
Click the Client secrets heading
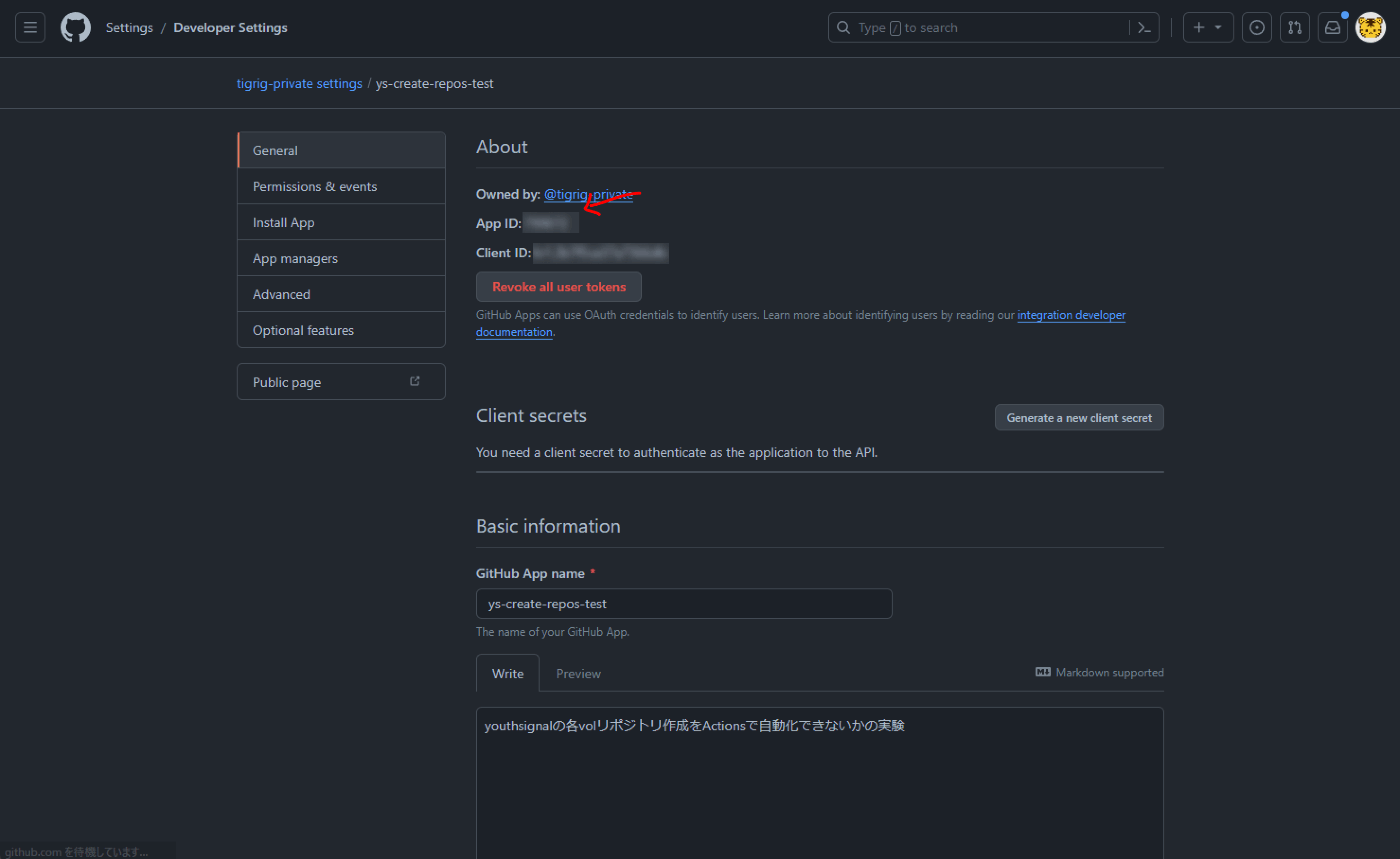pos(531,416)
